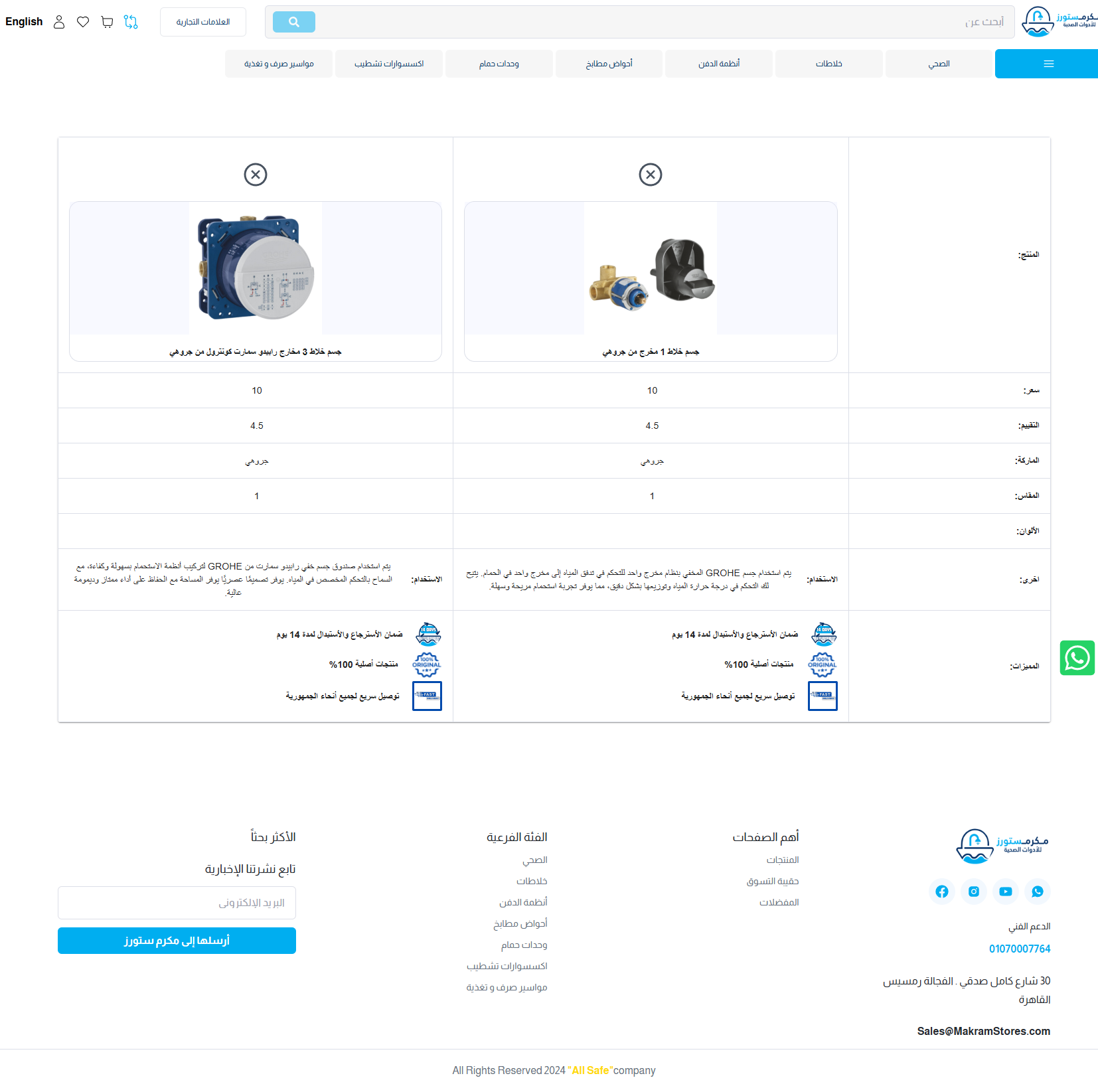Open the خلاطات category tab
Viewport: 1098px width, 1092px height.
(x=828, y=64)
